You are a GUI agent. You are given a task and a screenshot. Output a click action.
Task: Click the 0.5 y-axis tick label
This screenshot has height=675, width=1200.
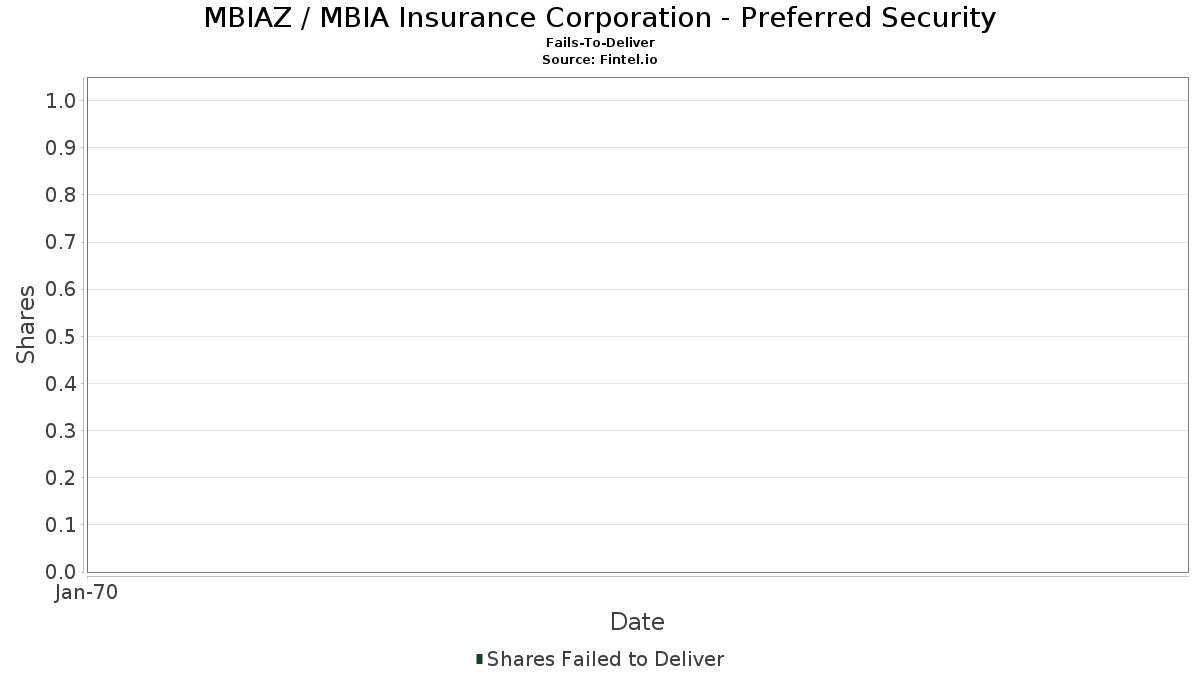coord(61,336)
